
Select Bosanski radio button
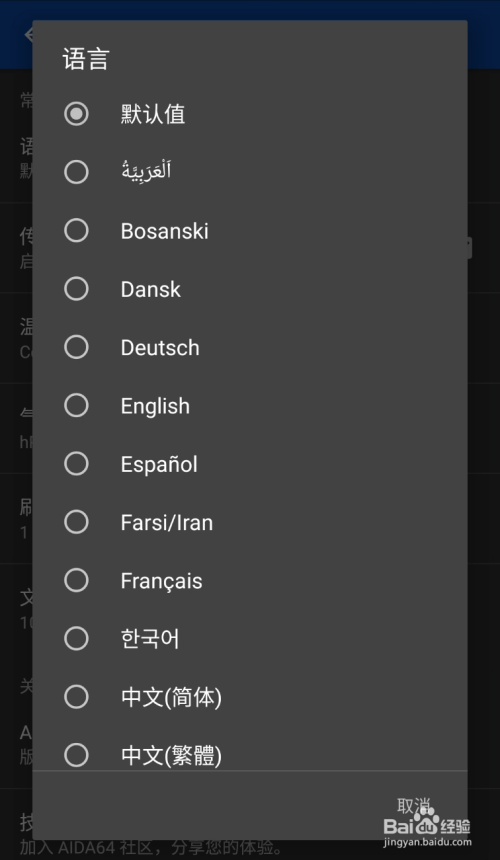pos(76,230)
